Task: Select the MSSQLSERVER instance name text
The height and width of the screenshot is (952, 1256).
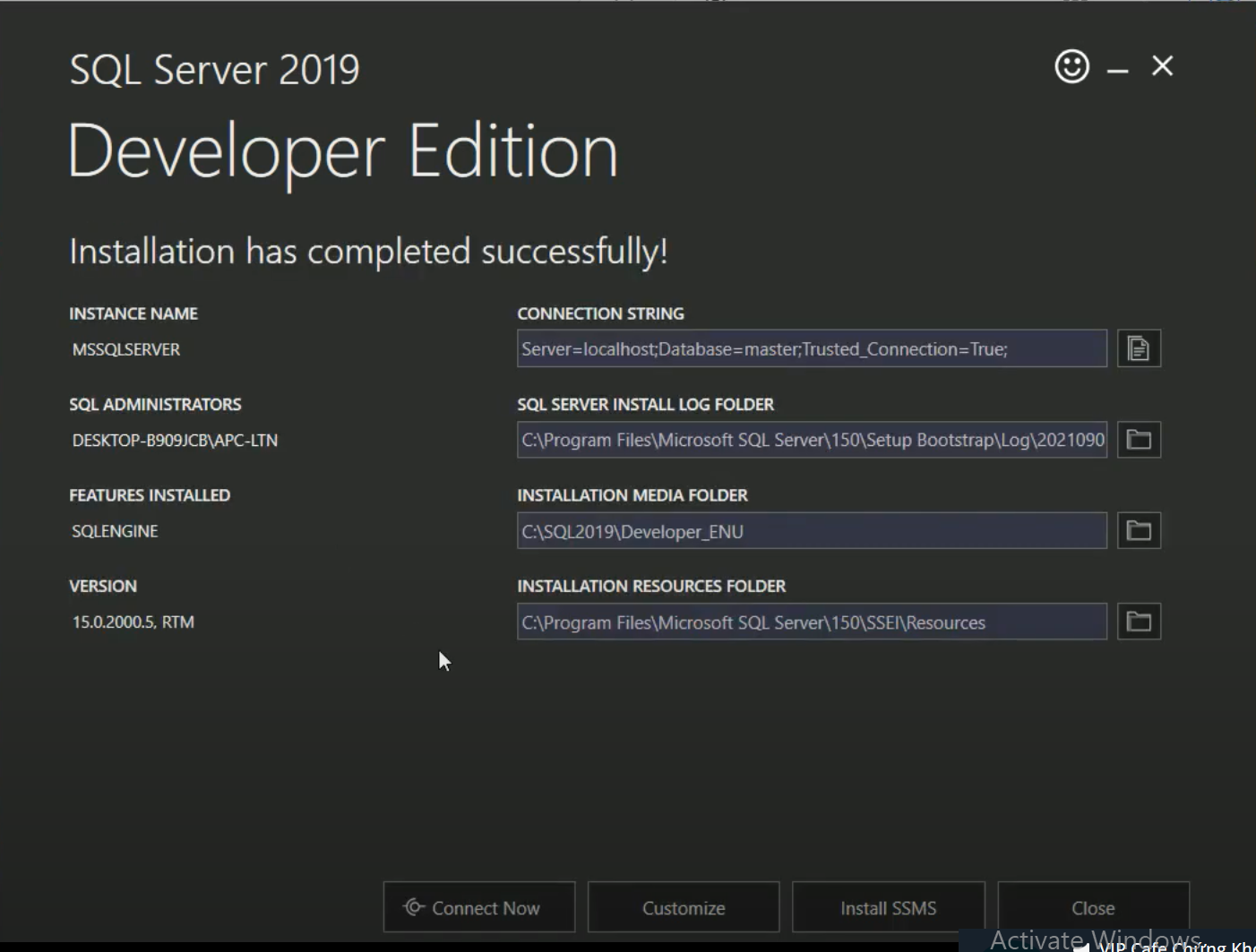Action: point(126,349)
